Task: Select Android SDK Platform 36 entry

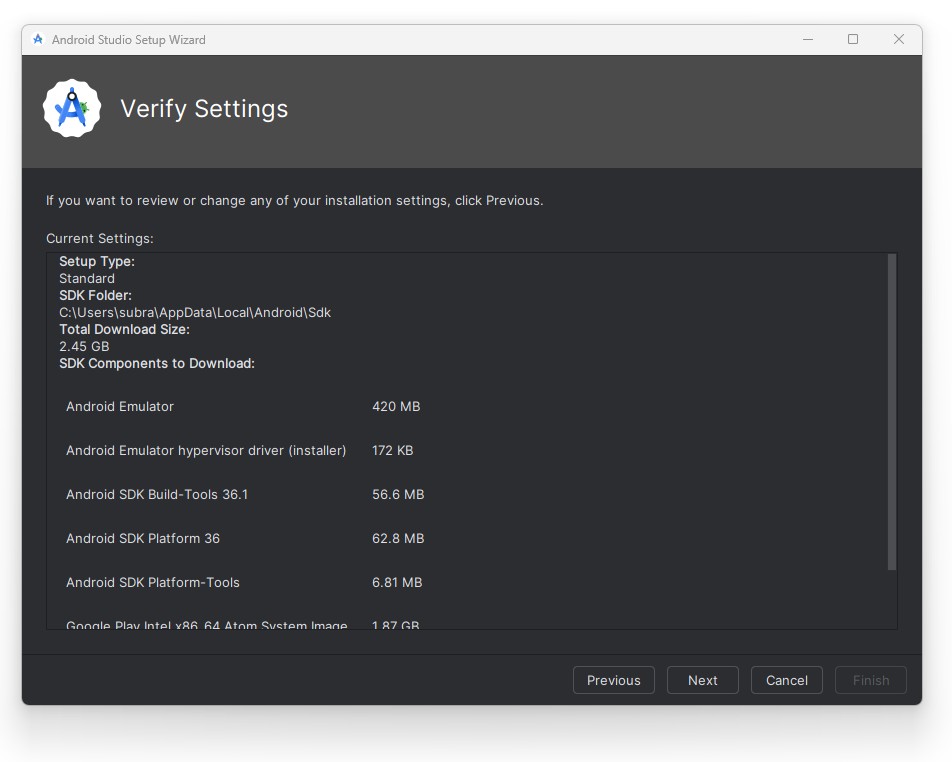Action: [143, 539]
